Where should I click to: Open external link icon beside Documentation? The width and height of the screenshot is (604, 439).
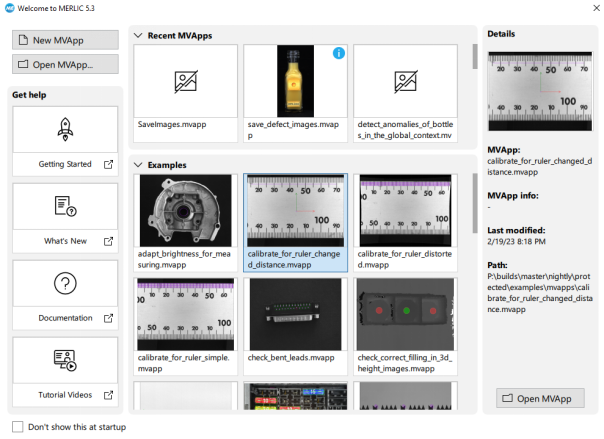click(x=108, y=318)
